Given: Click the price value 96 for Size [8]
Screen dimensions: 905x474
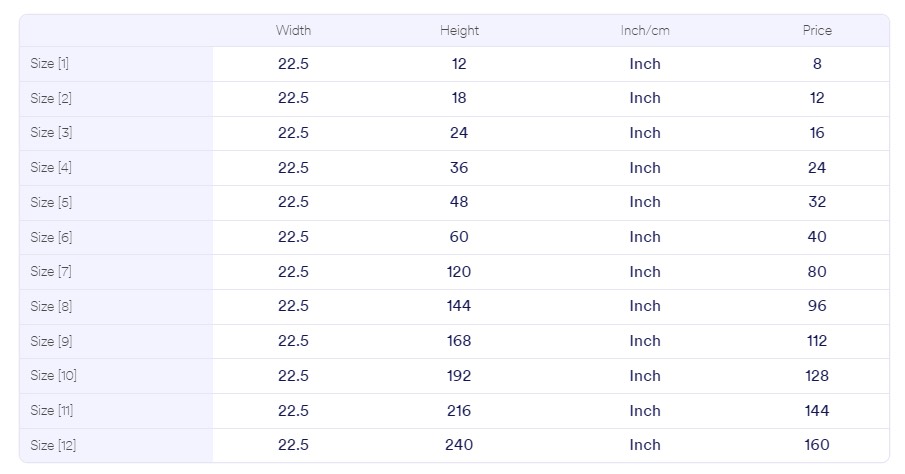Looking at the screenshot, I should point(817,306).
